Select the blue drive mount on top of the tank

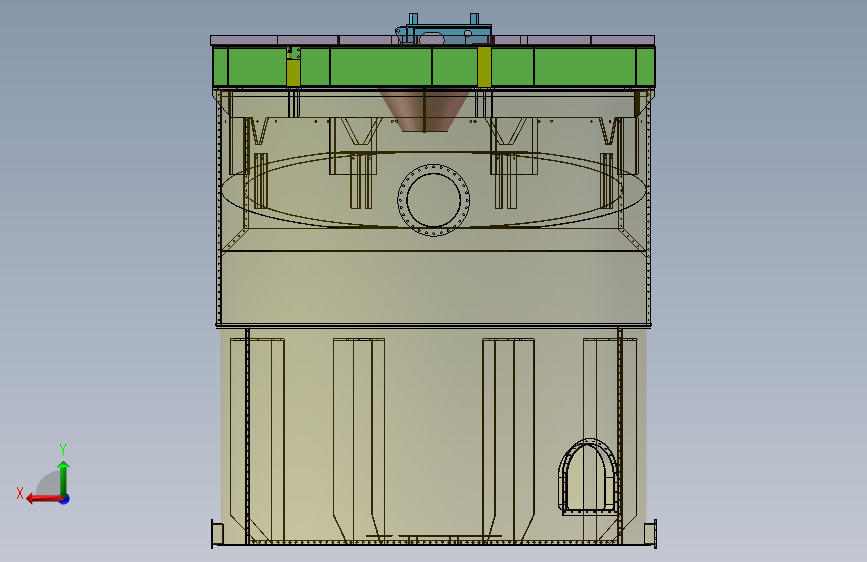click(443, 30)
